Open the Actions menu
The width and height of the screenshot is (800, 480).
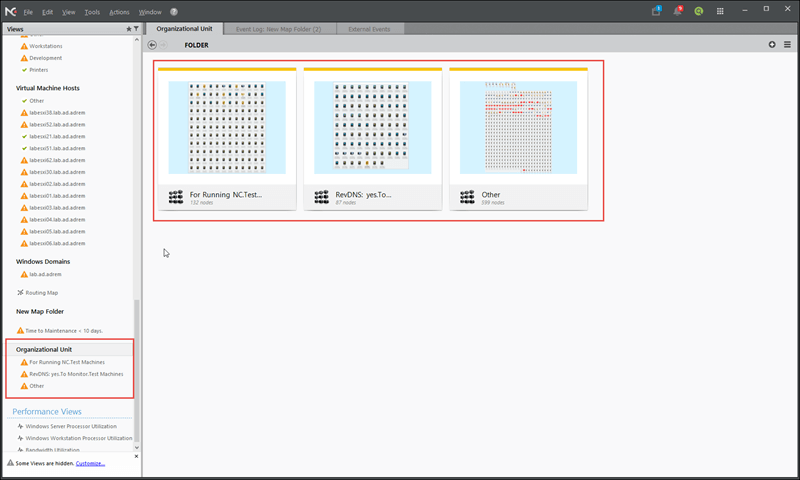coord(119,12)
